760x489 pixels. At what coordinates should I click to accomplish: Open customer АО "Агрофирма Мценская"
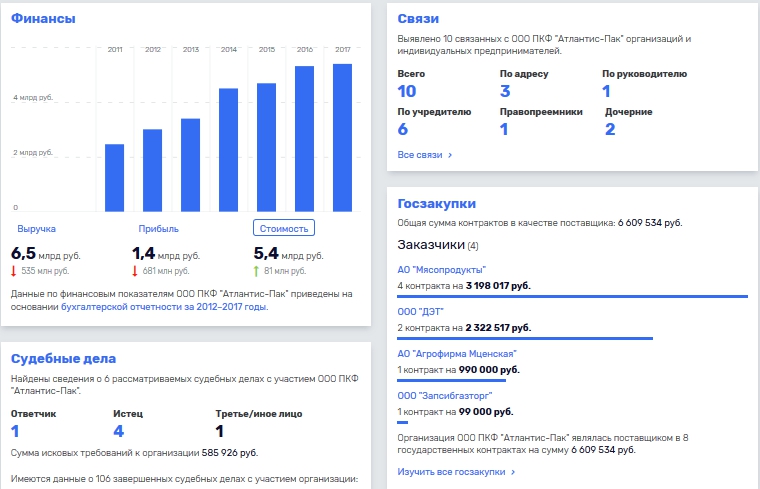457,354
